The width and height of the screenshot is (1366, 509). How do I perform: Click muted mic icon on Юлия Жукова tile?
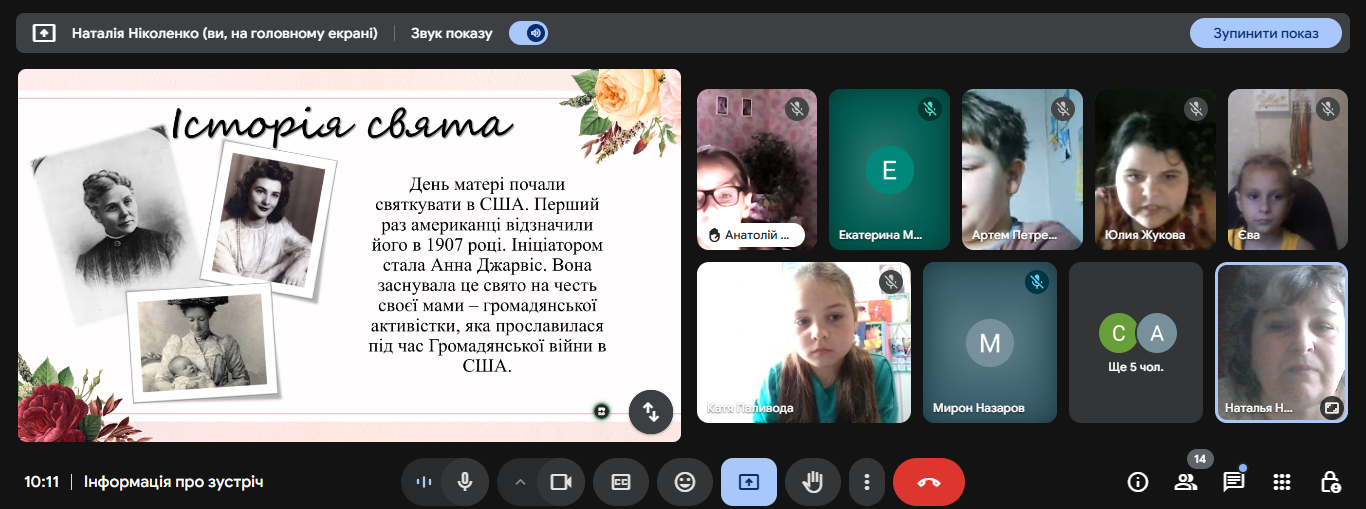[1196, 109]
